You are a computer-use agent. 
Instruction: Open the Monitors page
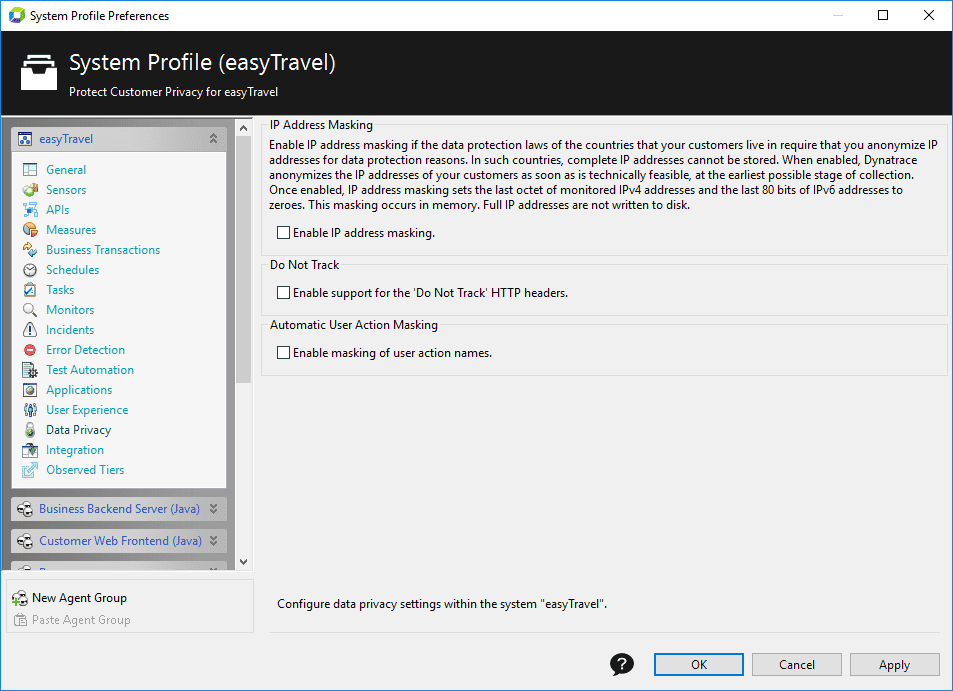(x=71, y=310)
